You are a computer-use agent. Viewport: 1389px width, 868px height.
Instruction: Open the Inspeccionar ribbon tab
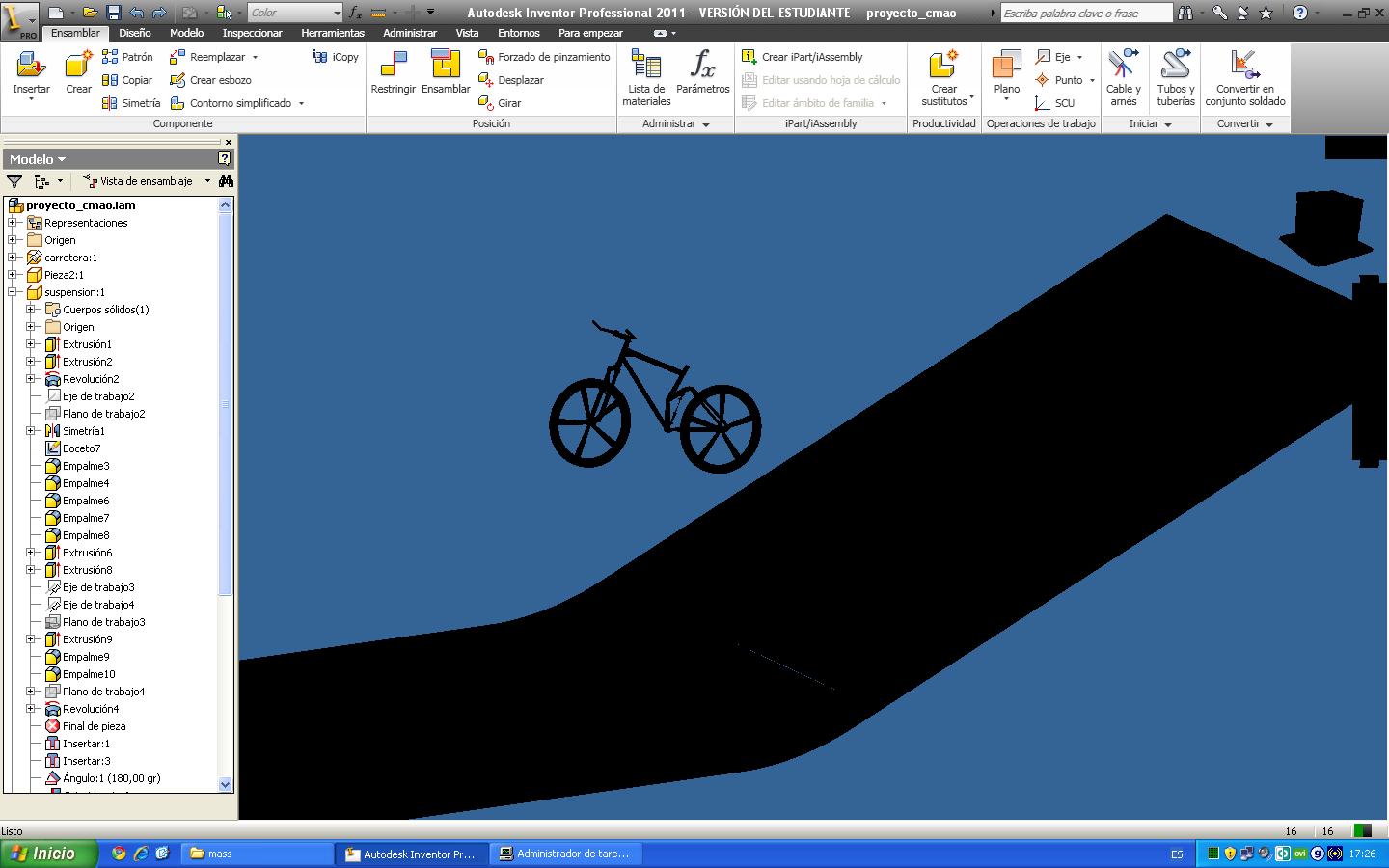pyautogui.click(x=253, y=33)
